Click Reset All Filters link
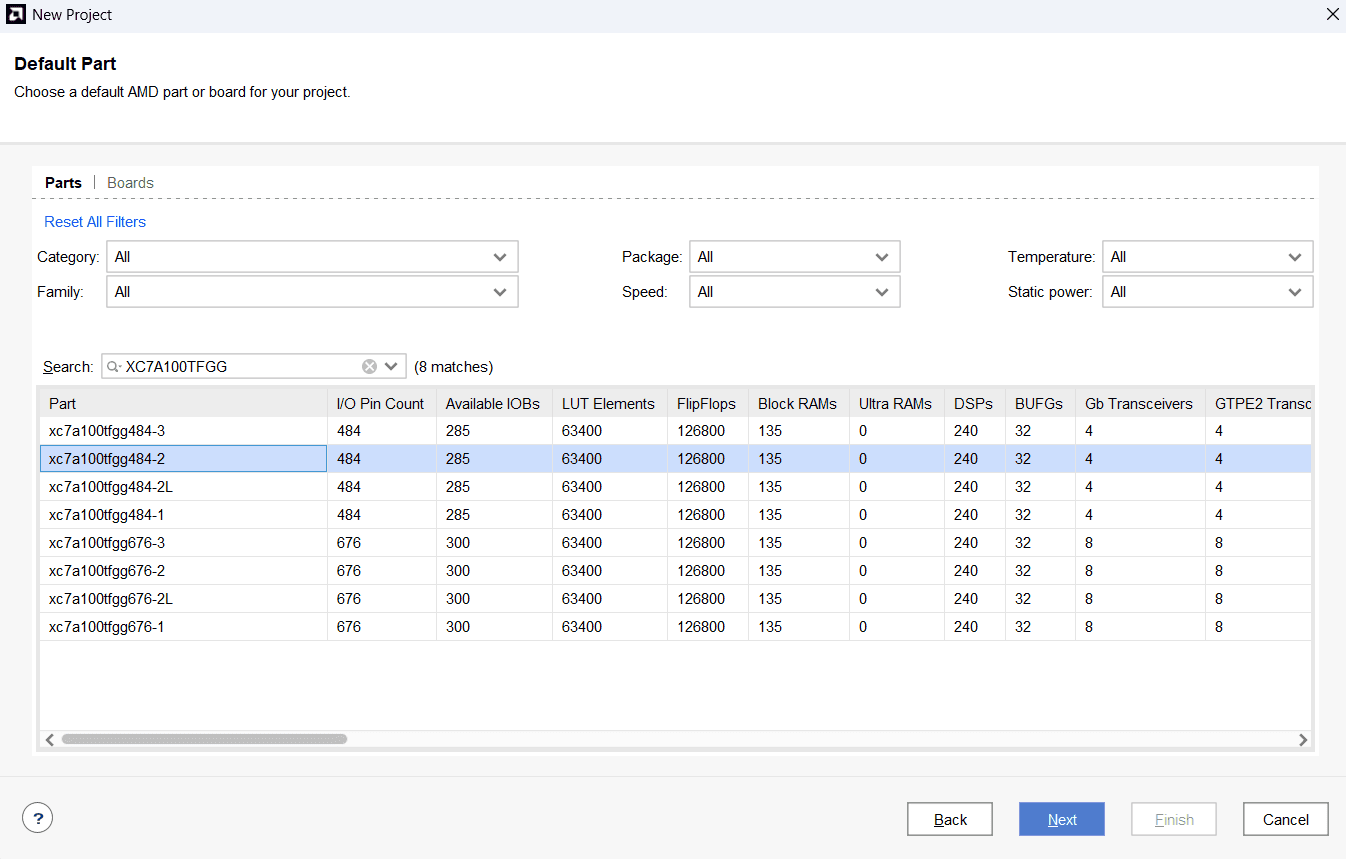The height and width of the screenshot is (859, 1346). pyautogui.click(x=95, y=222)
